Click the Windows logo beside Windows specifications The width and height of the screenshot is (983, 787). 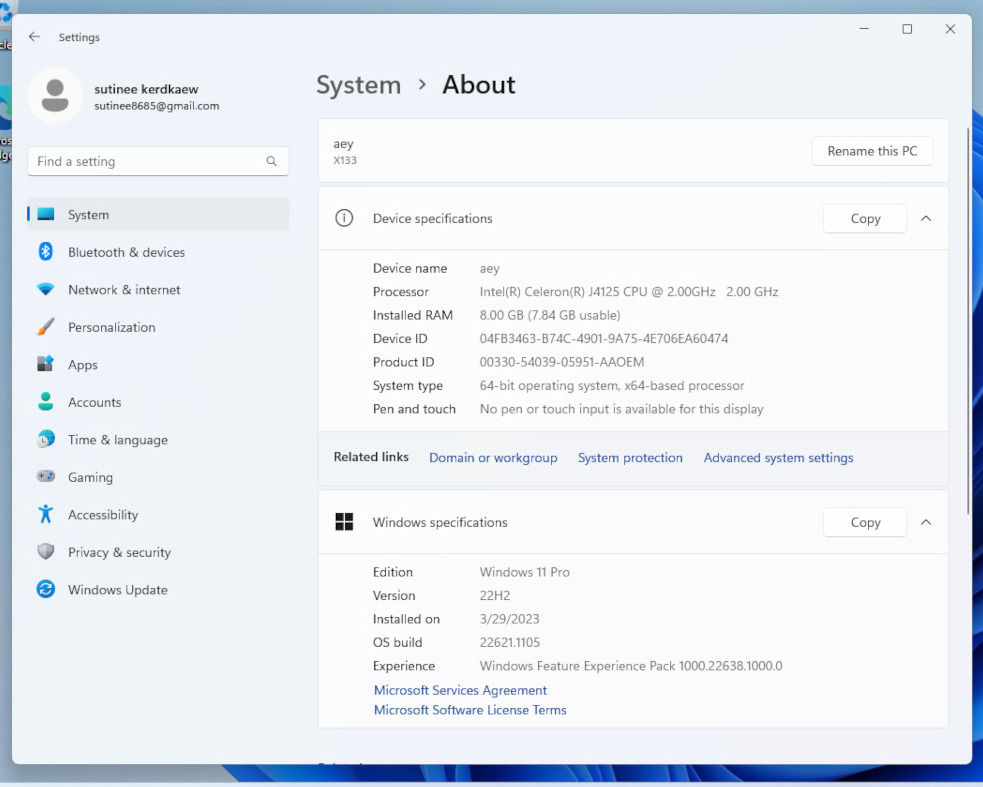(x=344, y=522)
